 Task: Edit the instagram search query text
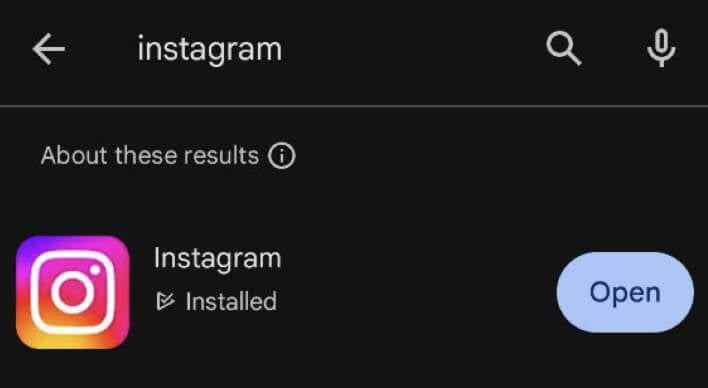tap(210, 50)
